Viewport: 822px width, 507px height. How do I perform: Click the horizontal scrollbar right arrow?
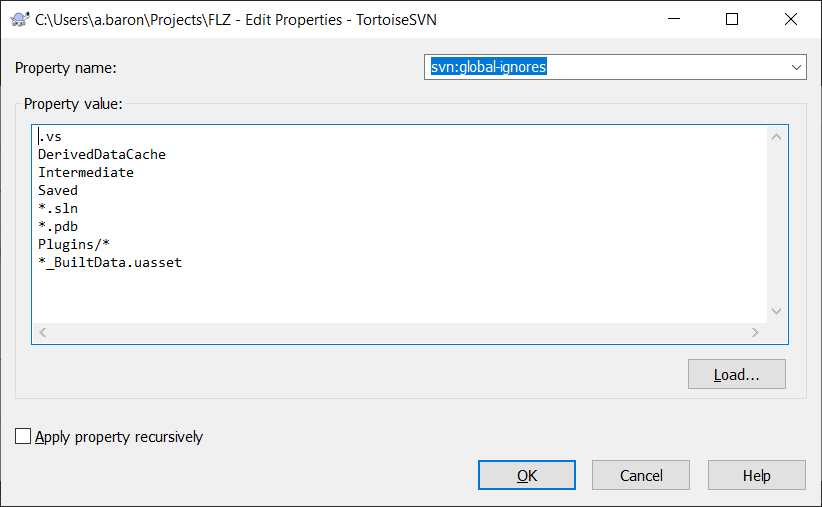(x=755, y=332)
